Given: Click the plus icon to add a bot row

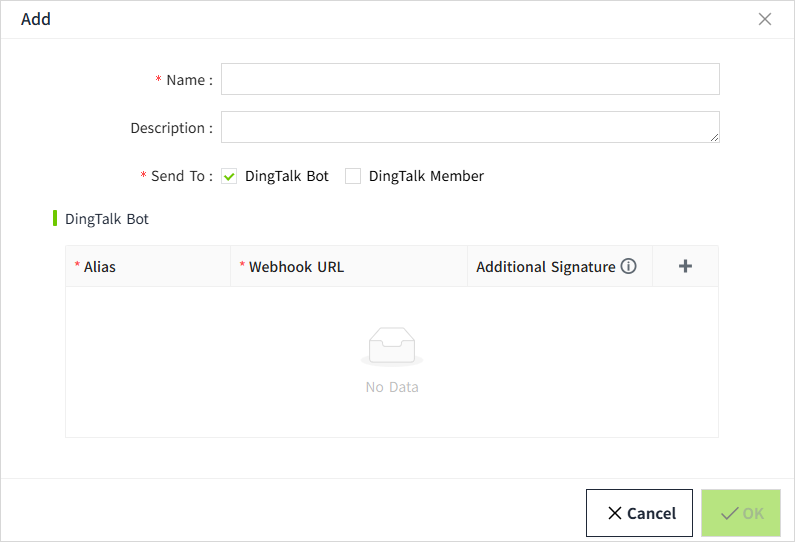Looking at the screenshot, I should tap(685, 266).
